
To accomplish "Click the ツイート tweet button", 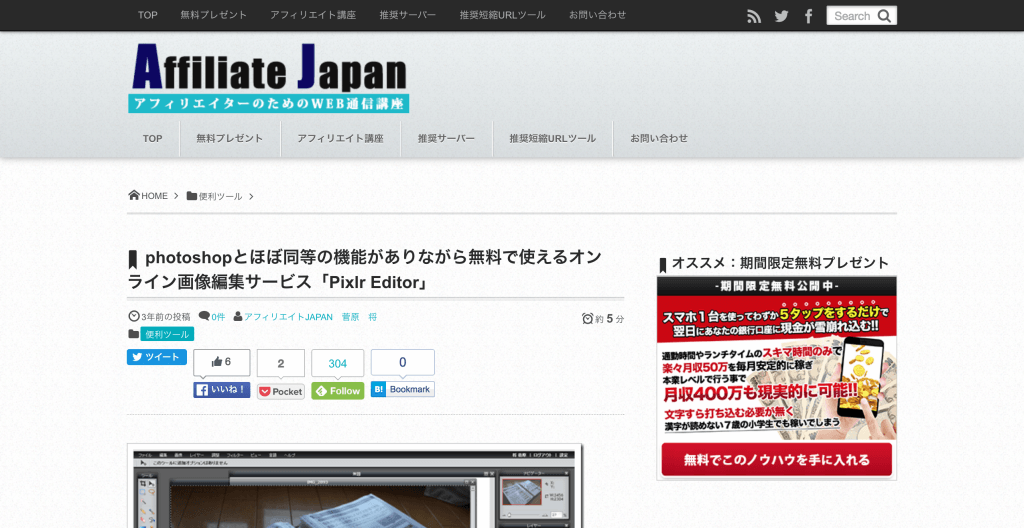I will [x=157, y=357].
